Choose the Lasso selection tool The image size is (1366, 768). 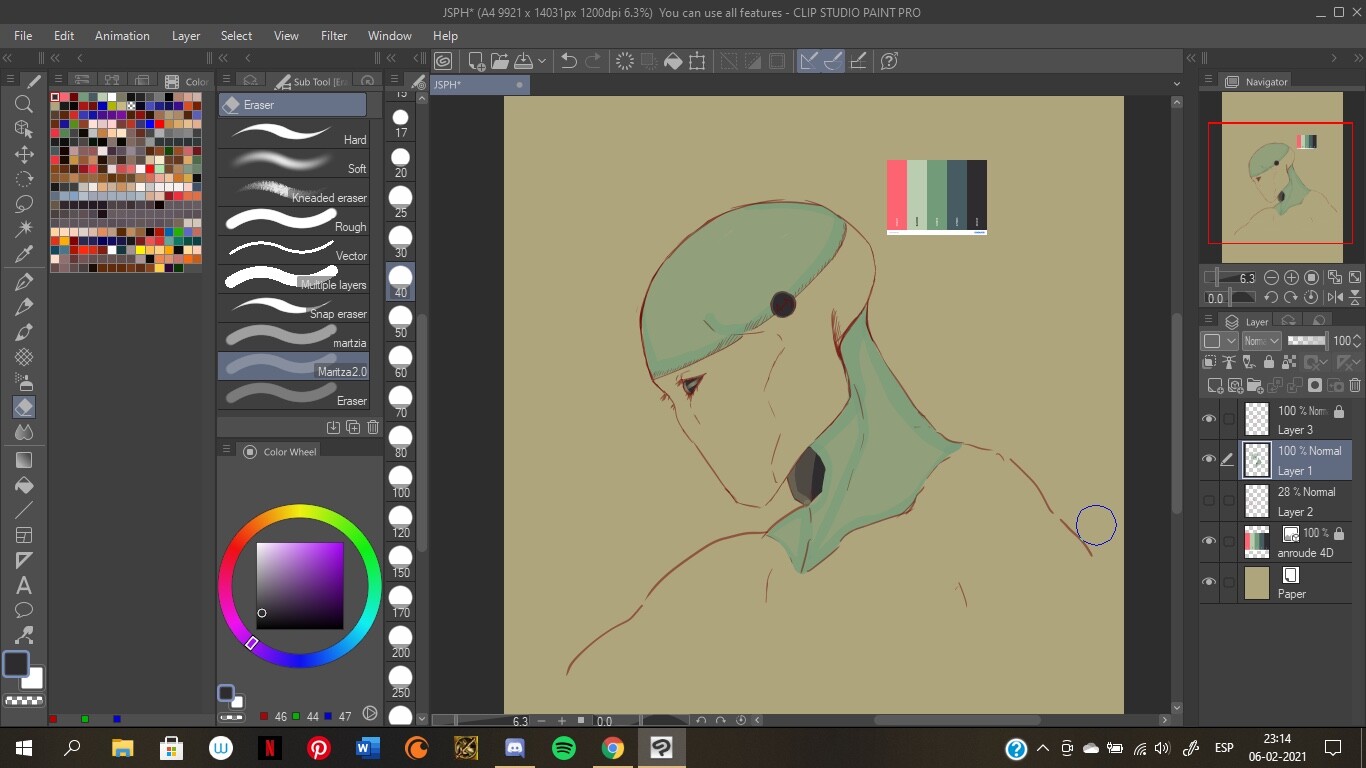pyautogui.click(x=24, y=204)
